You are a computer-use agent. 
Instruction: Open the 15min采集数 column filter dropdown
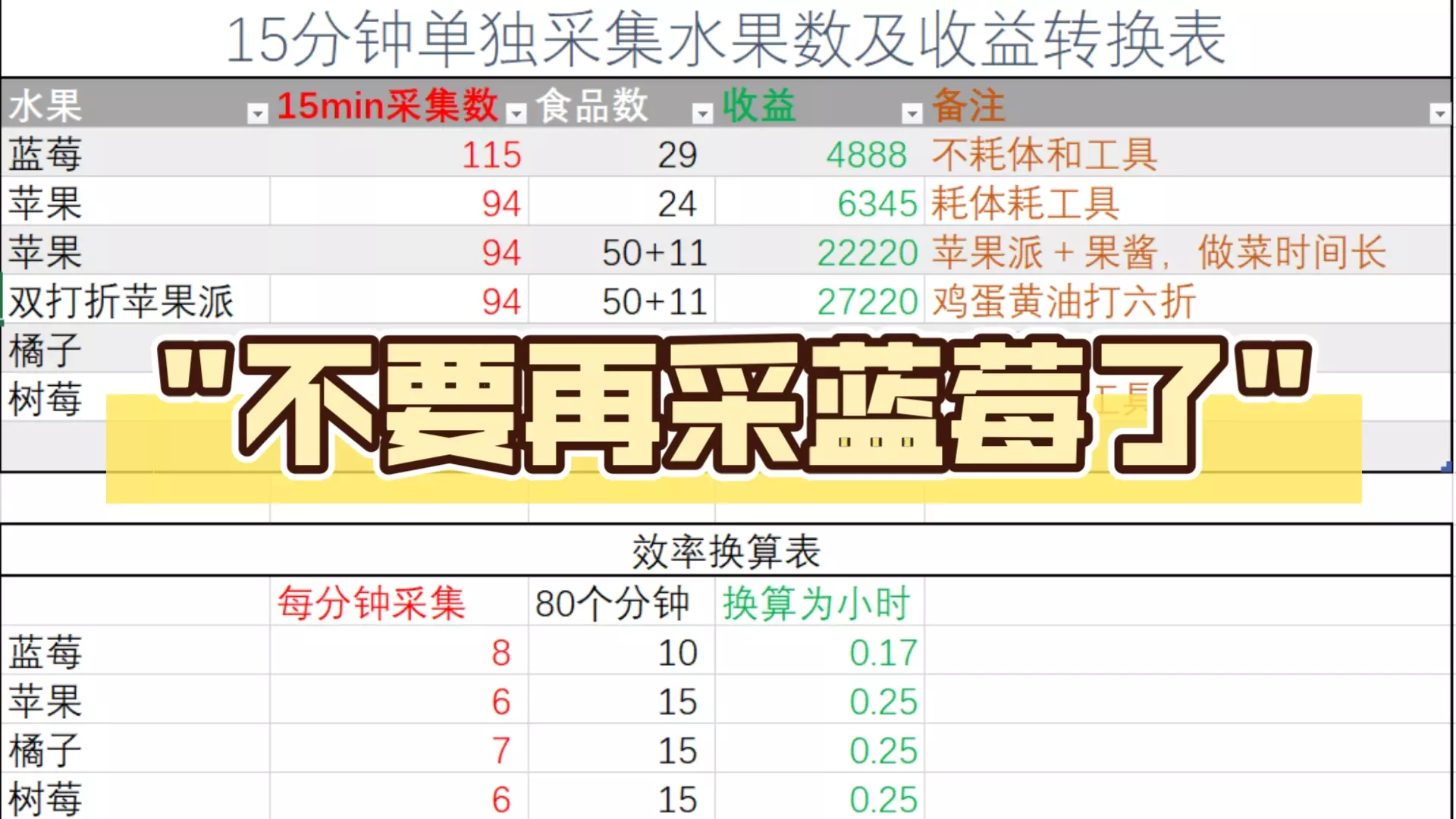pyautogui.click(x=516, y=114)
